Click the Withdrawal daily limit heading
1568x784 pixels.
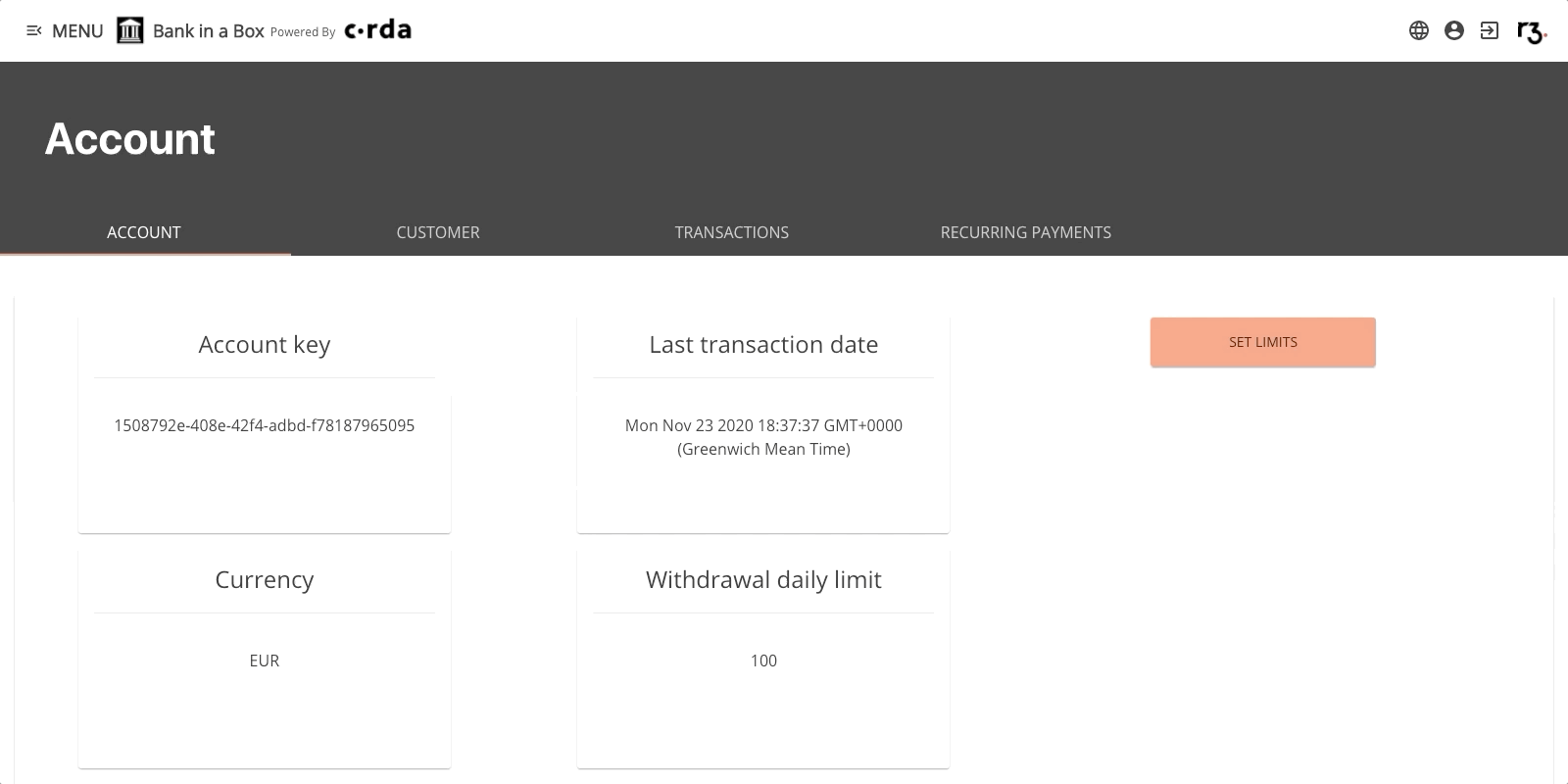point(763,580)
